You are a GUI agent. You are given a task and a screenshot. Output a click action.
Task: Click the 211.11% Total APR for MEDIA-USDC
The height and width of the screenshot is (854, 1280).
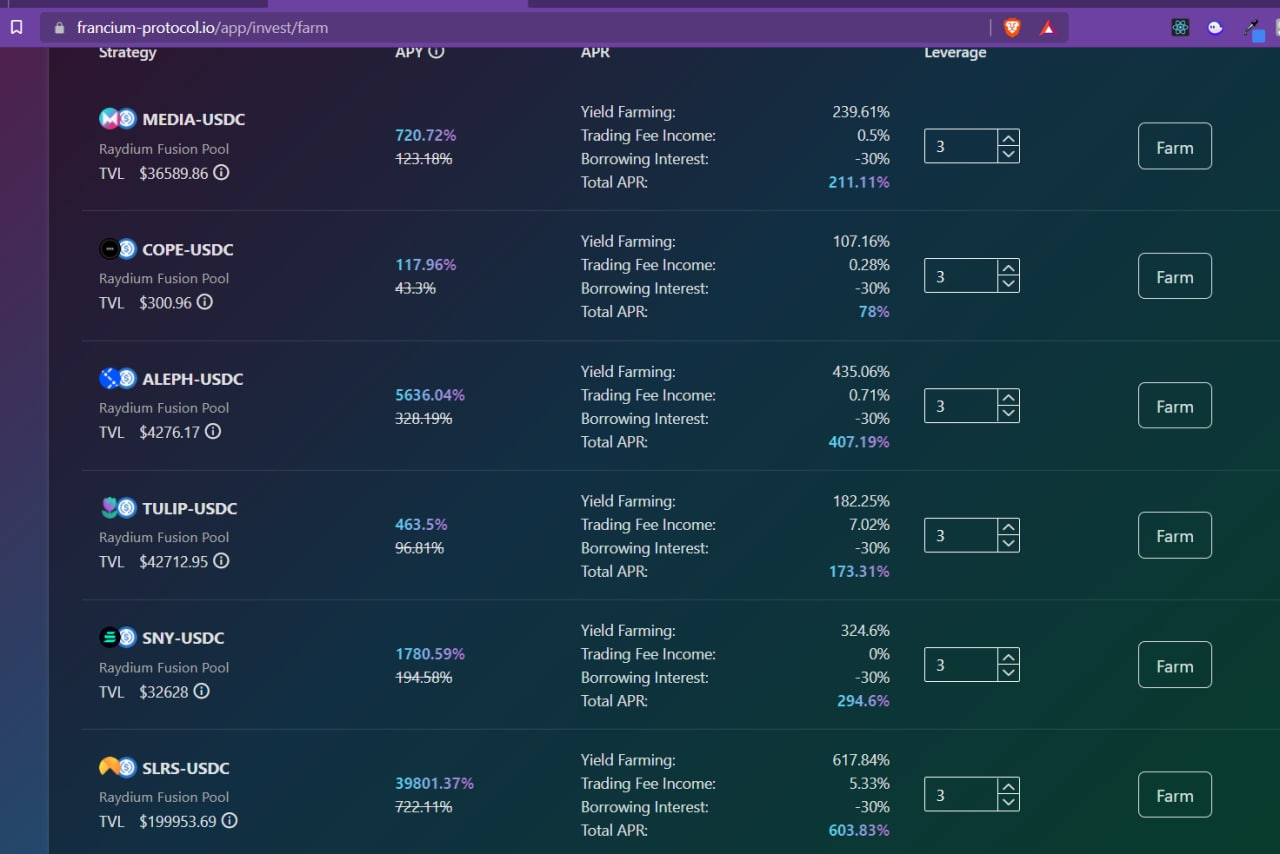coord(859,182)
